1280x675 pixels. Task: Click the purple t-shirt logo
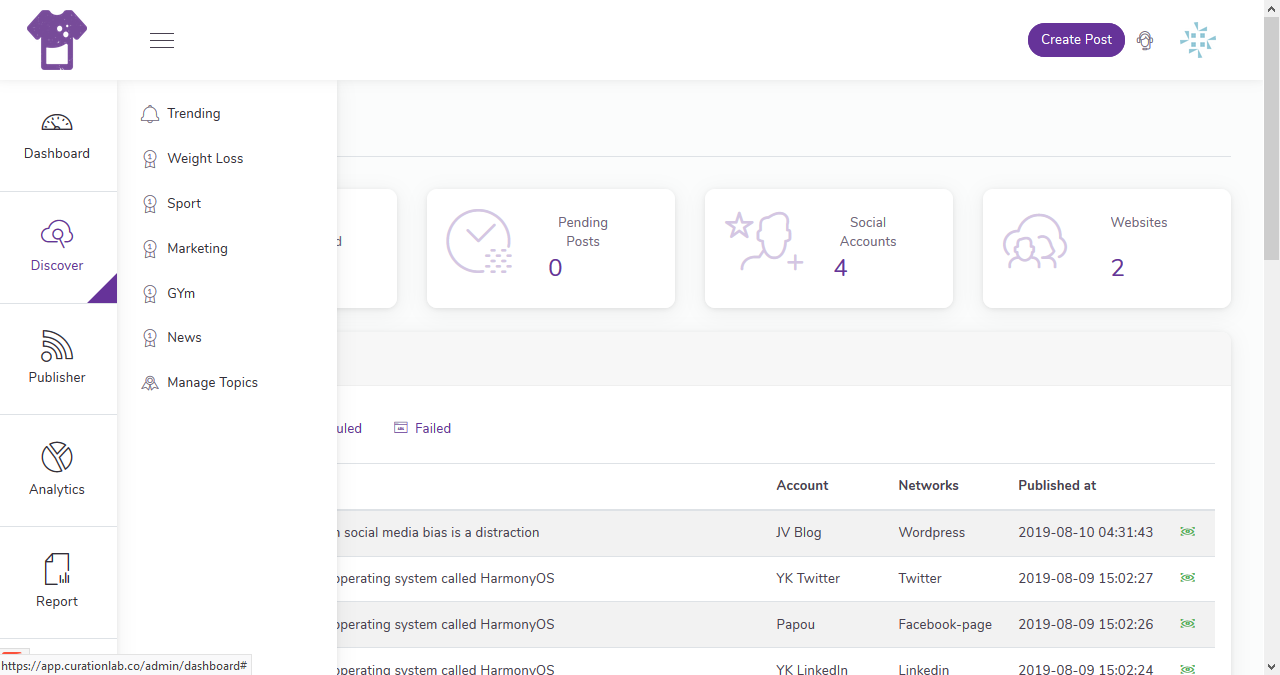coord(57,40)
